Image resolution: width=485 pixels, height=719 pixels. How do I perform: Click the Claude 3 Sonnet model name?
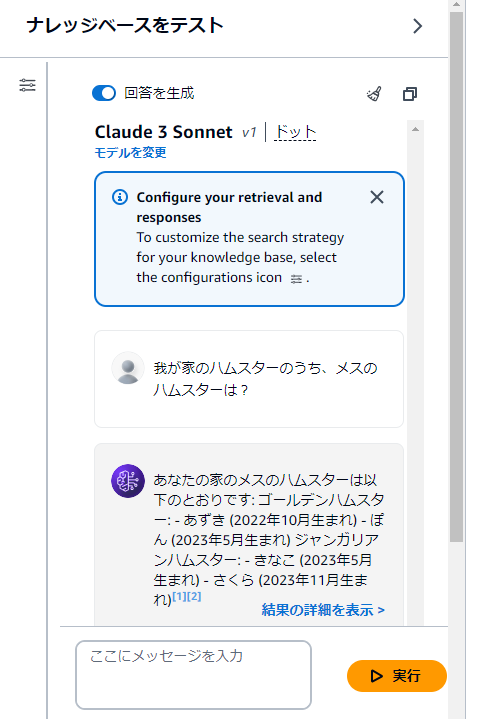pos(164,133)
